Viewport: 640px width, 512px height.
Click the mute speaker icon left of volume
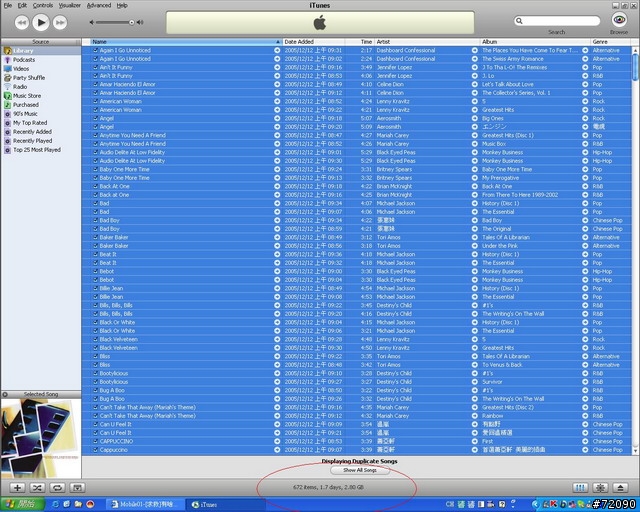[x=92, y=22]
